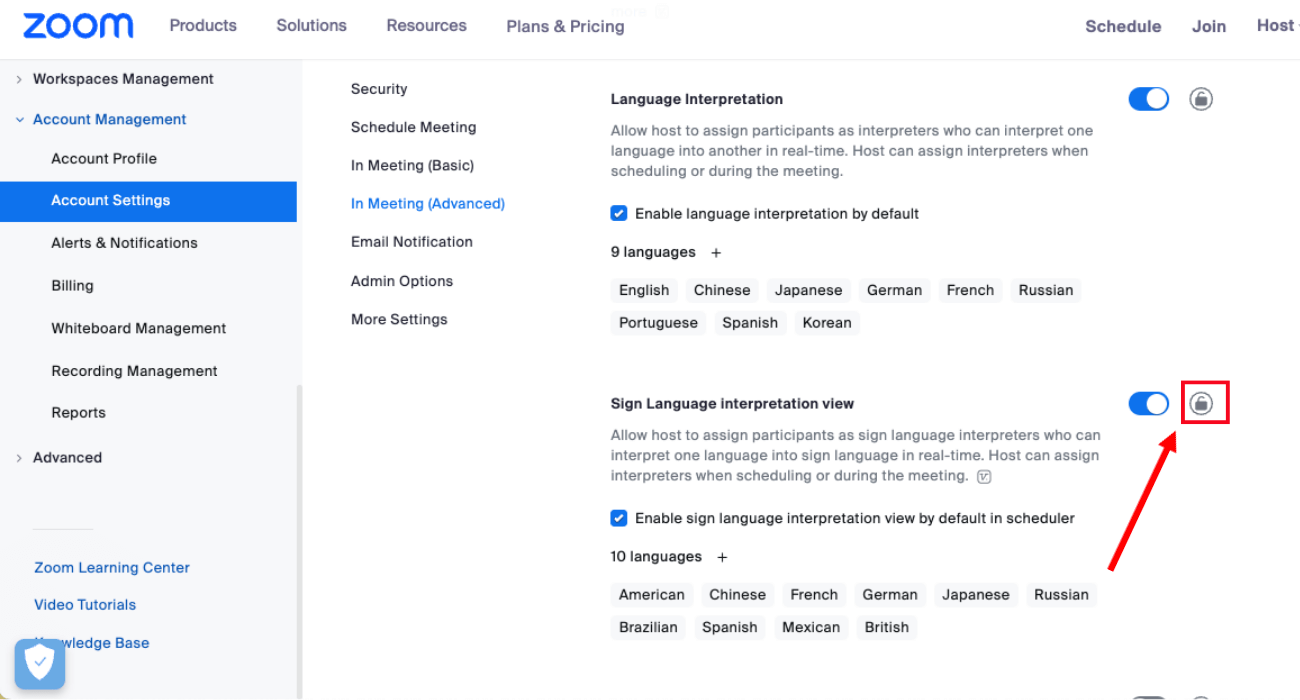Click lock icon for Language Interpretation
Viewport: 1300px width, 700px height.
1201,99
